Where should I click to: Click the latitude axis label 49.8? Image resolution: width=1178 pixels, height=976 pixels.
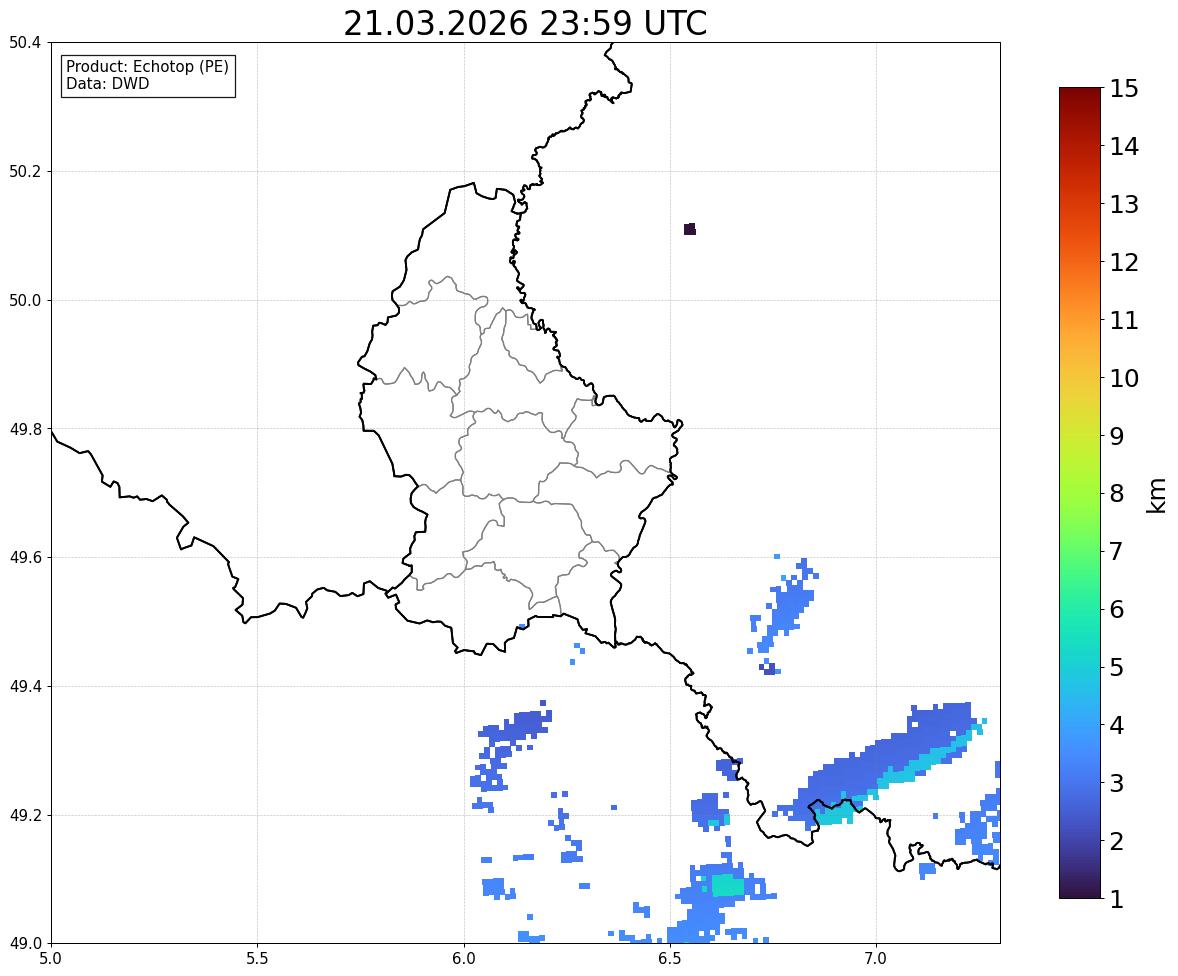(25, 429)
